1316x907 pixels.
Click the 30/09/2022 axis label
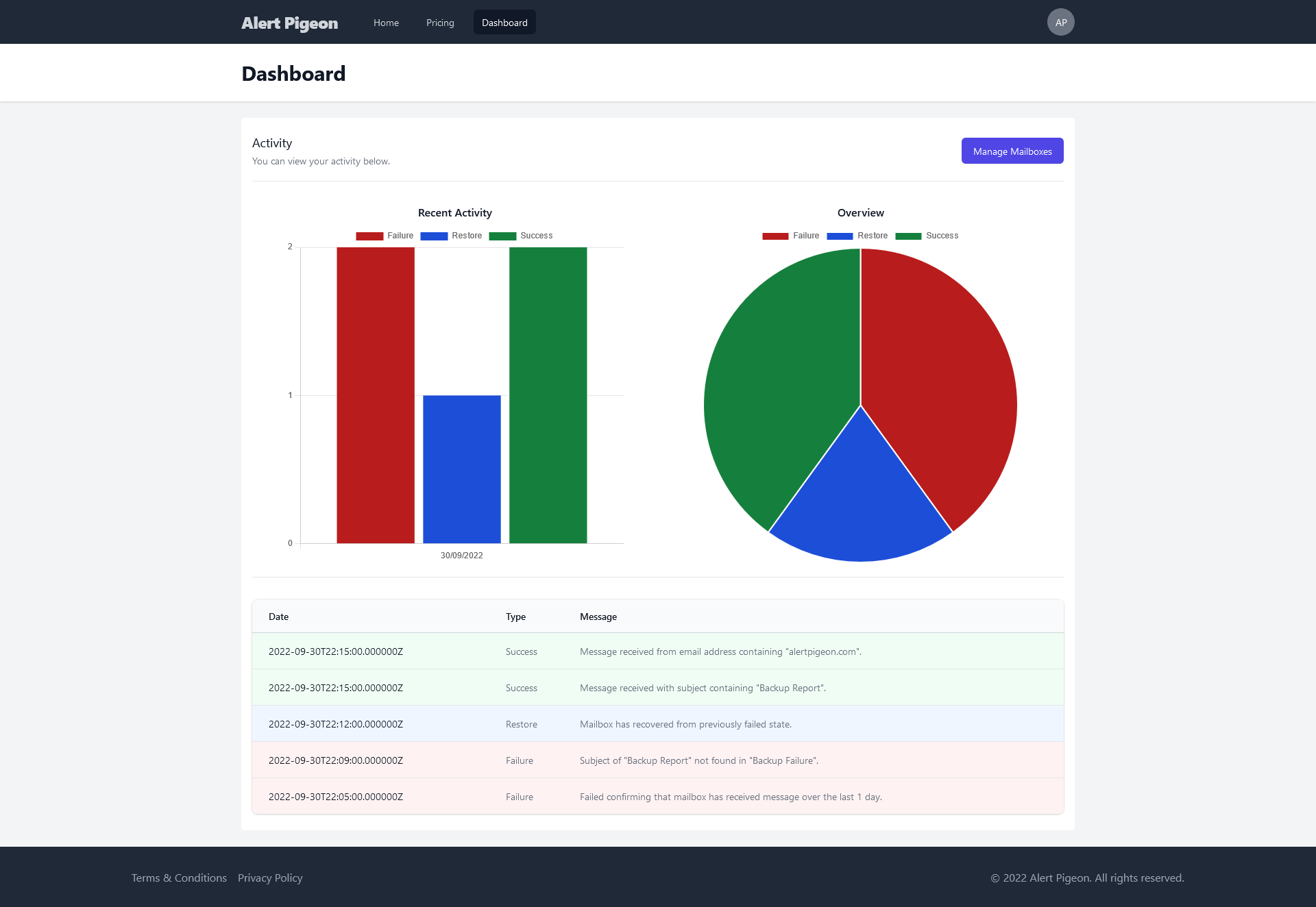pos(461,556)
